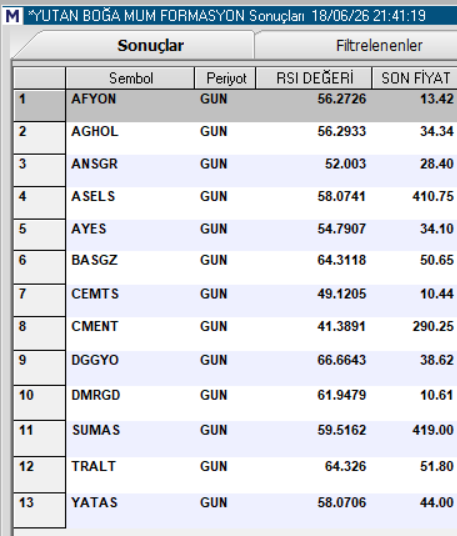Click RSI value 61.9479 for DMRGD

point(342,395)
